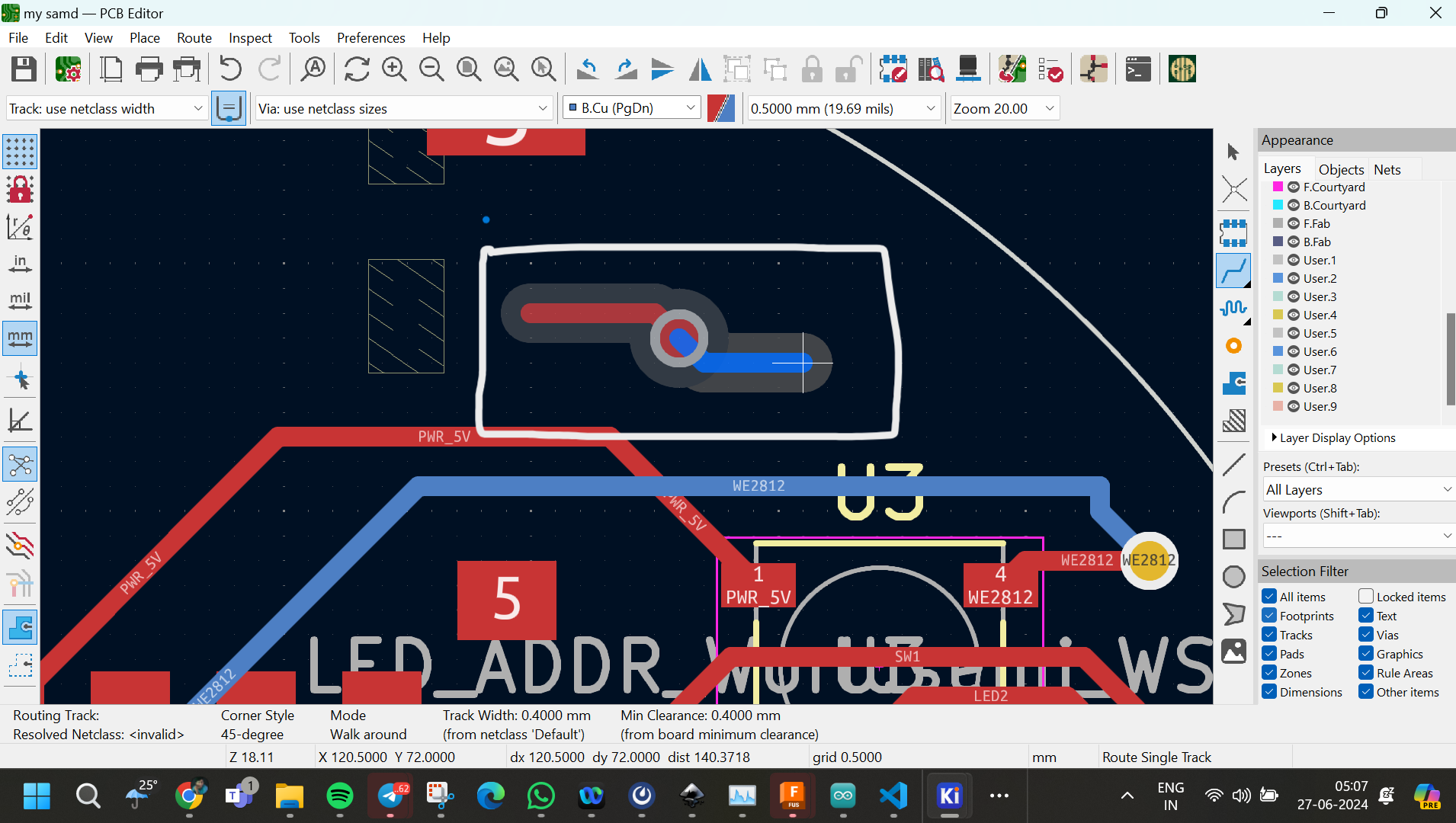Image resolution: width=1456 pixels, height=823 pixels.
Task: Switch units to mils
Action: click(20, 301)
